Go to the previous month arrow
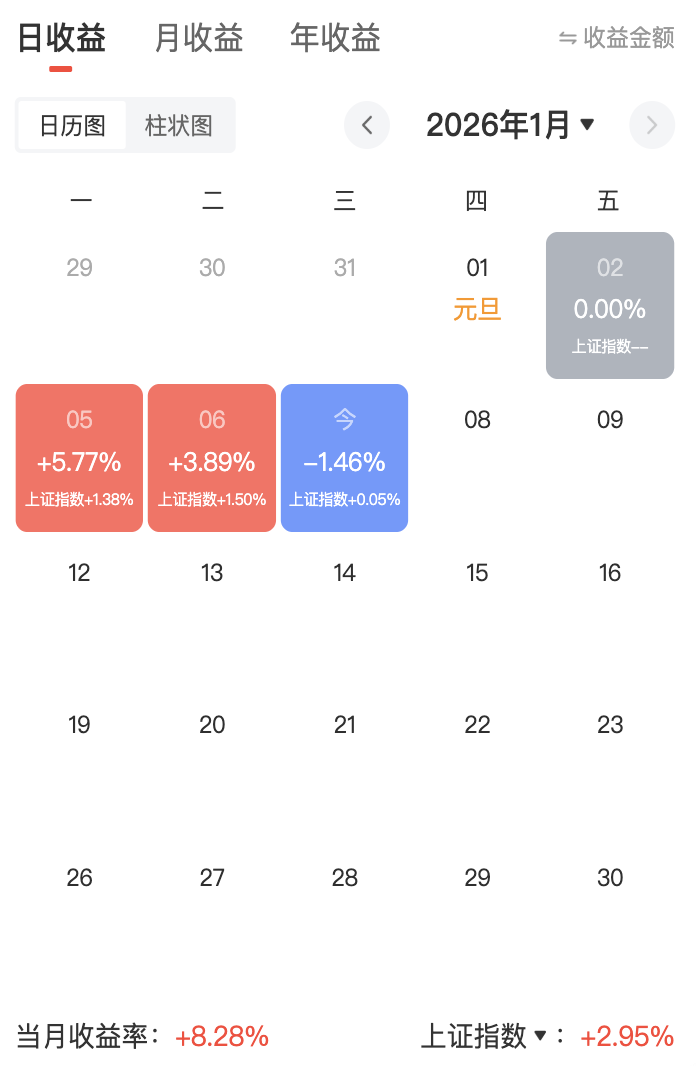 [367, 126]
